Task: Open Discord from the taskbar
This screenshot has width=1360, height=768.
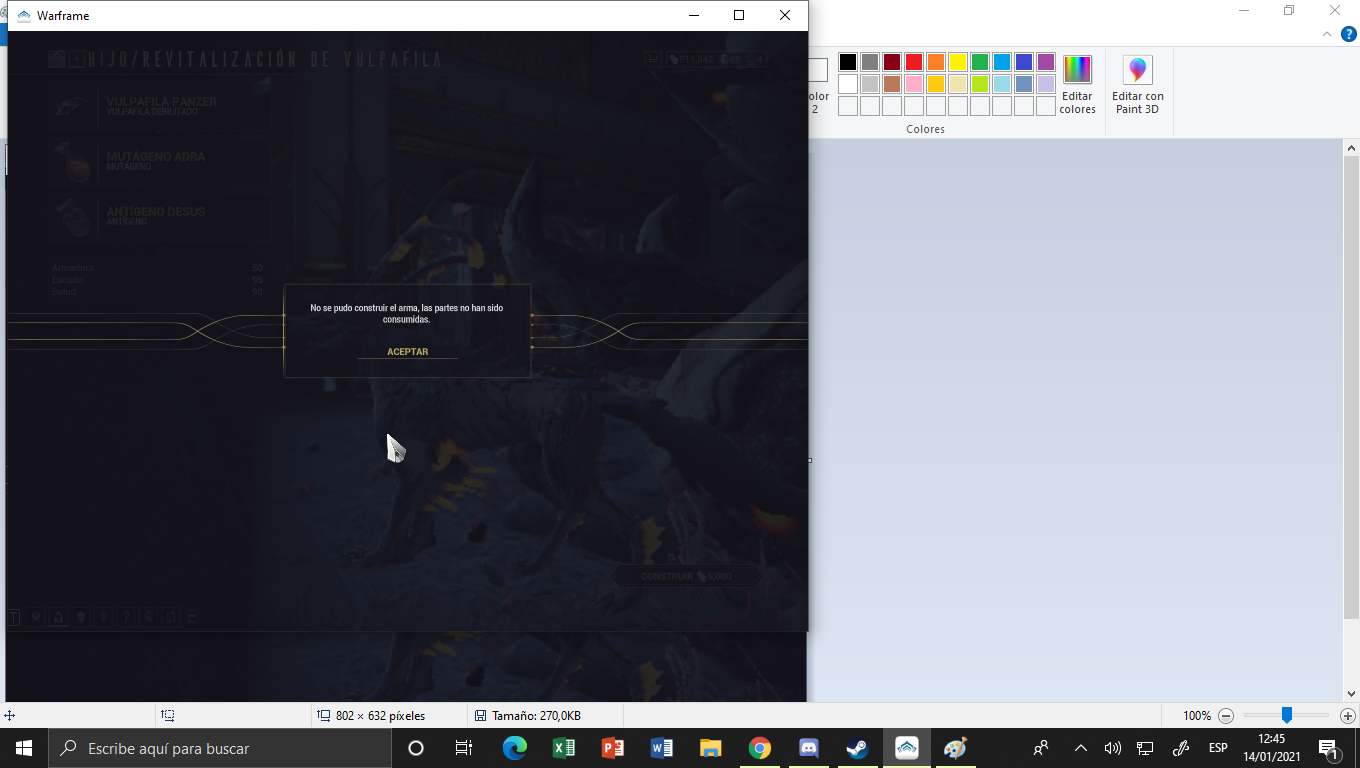Action: click(809, 748)
